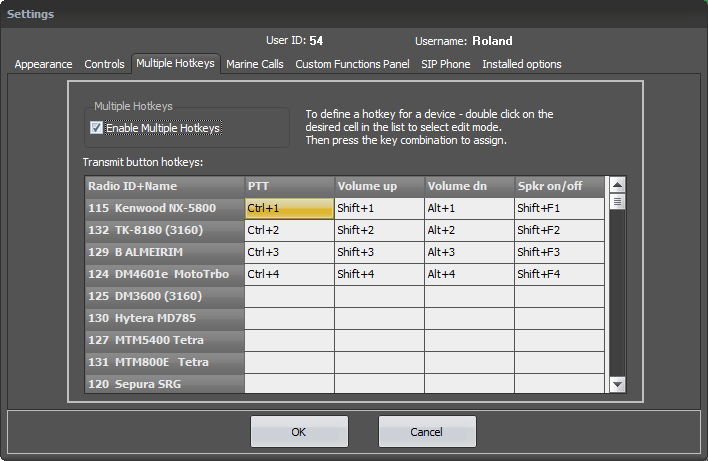The height and width of the screenshot is (461, 708).
Task: Click the Volume up column header
Action: coord(379,186)
